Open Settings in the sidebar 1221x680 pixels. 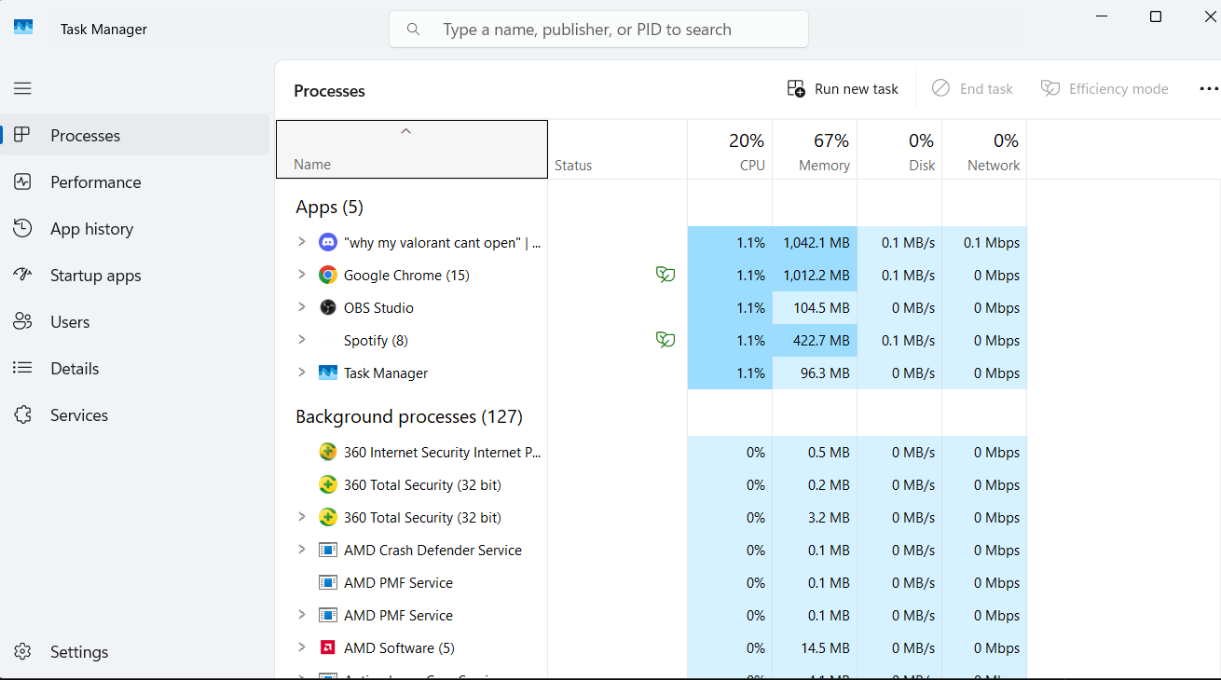tap(79, 652)
